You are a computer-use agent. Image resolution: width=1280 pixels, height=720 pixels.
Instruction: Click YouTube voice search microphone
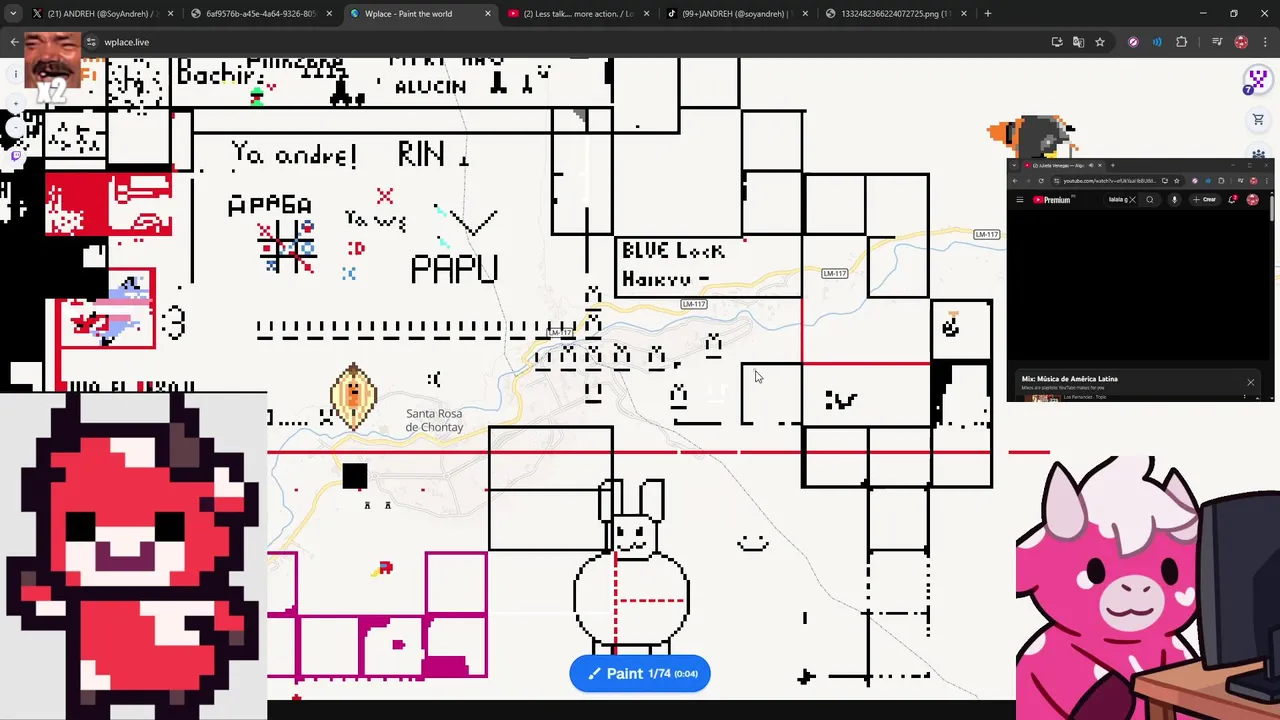point(1174,200)
